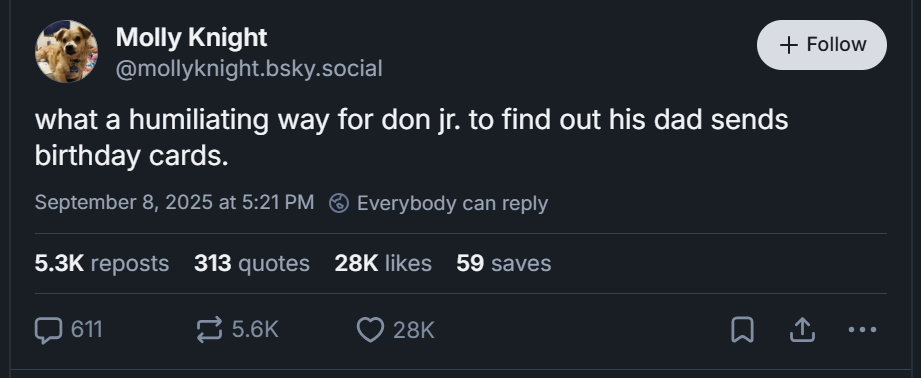Open the Molly Knight display name

[191, 38]
